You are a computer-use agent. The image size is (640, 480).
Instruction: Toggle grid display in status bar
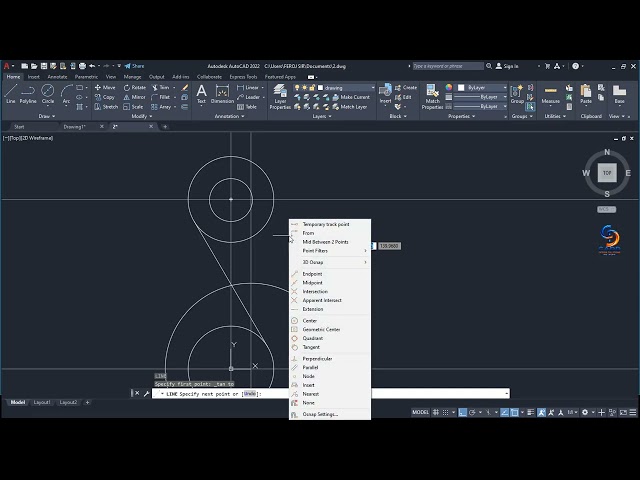pyautogui.click(x=436, y=412)
